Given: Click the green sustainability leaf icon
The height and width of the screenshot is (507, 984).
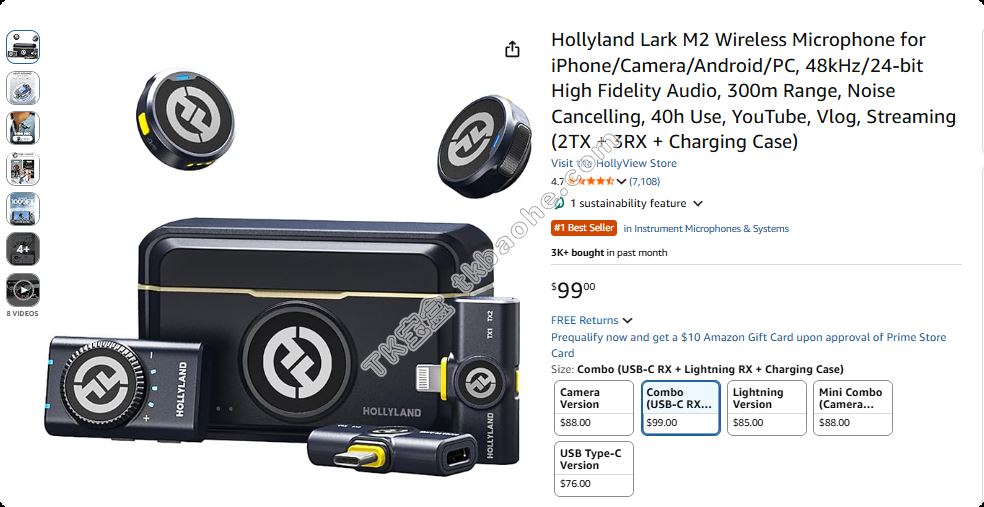Looking at the screenshot, I should coord(558,203).
